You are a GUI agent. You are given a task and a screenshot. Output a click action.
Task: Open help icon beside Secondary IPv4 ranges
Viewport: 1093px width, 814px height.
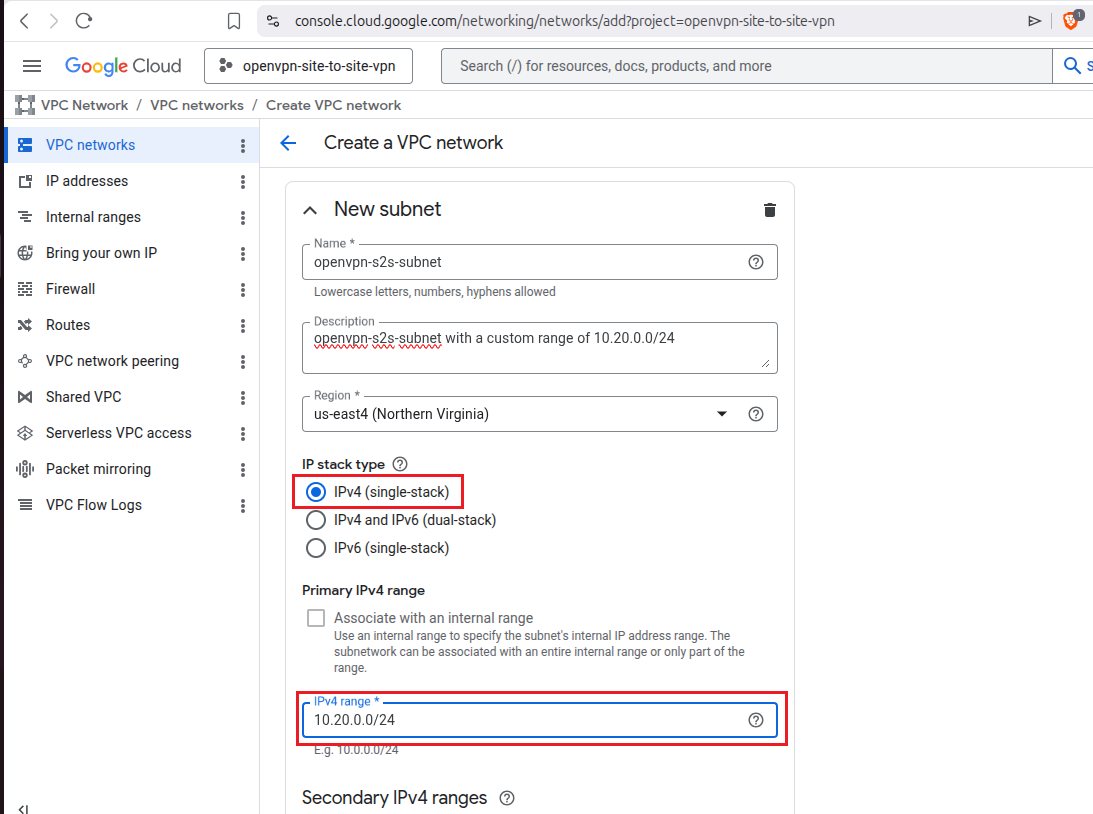click(507, 799)
